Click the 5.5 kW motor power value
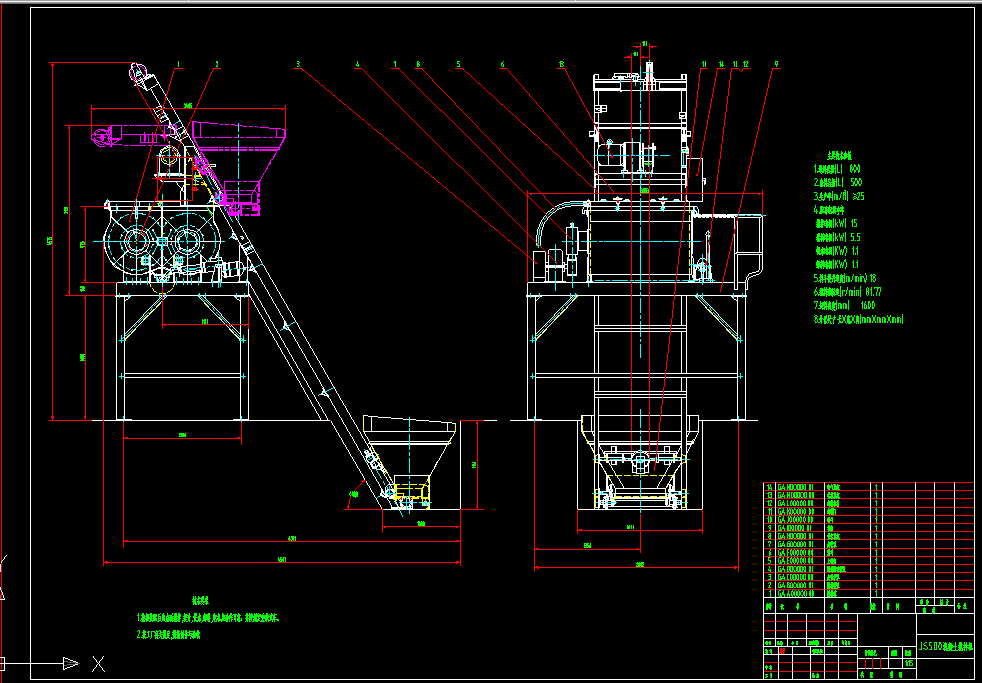Image resolution: width=982 pixels, height=683 pixels. pyautogui.click(x=857, y=237)
